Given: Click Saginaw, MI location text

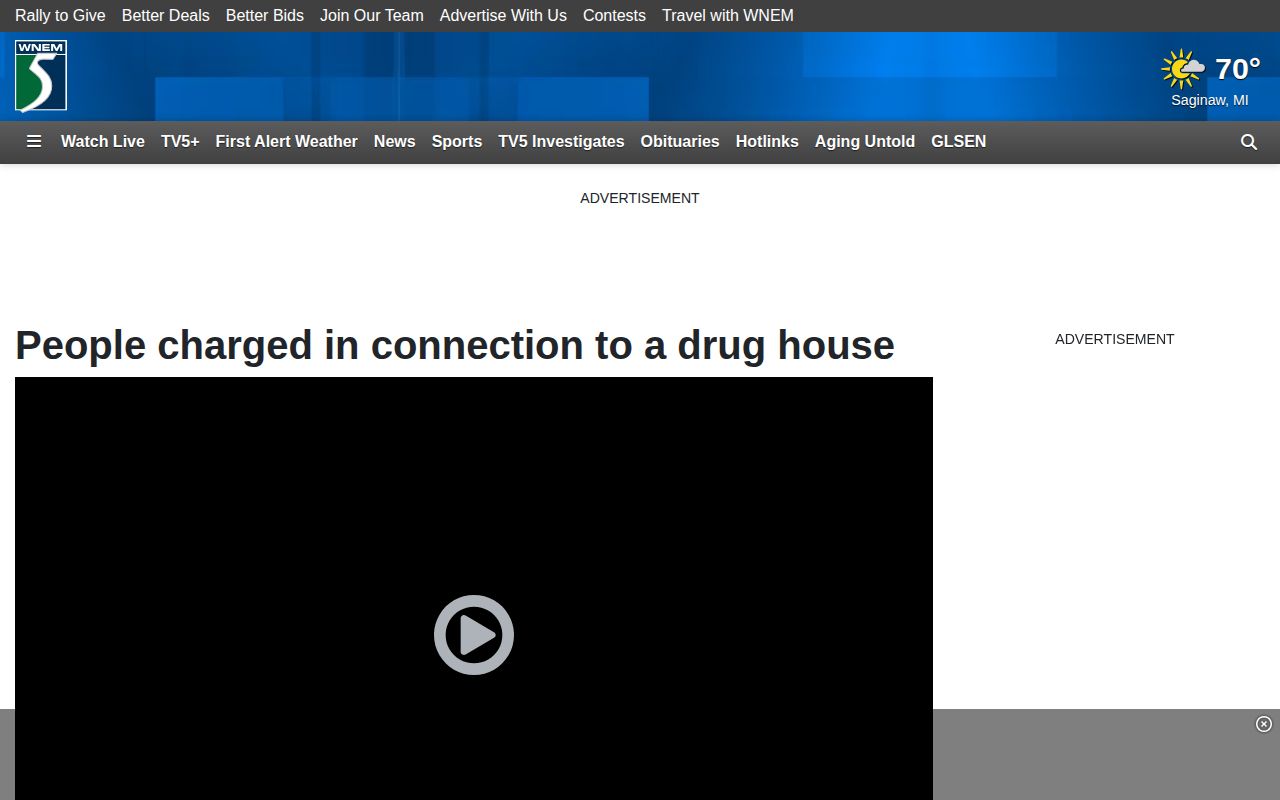Looking at the screenshot, I should pyautogui.click(x=1210, y=100).
